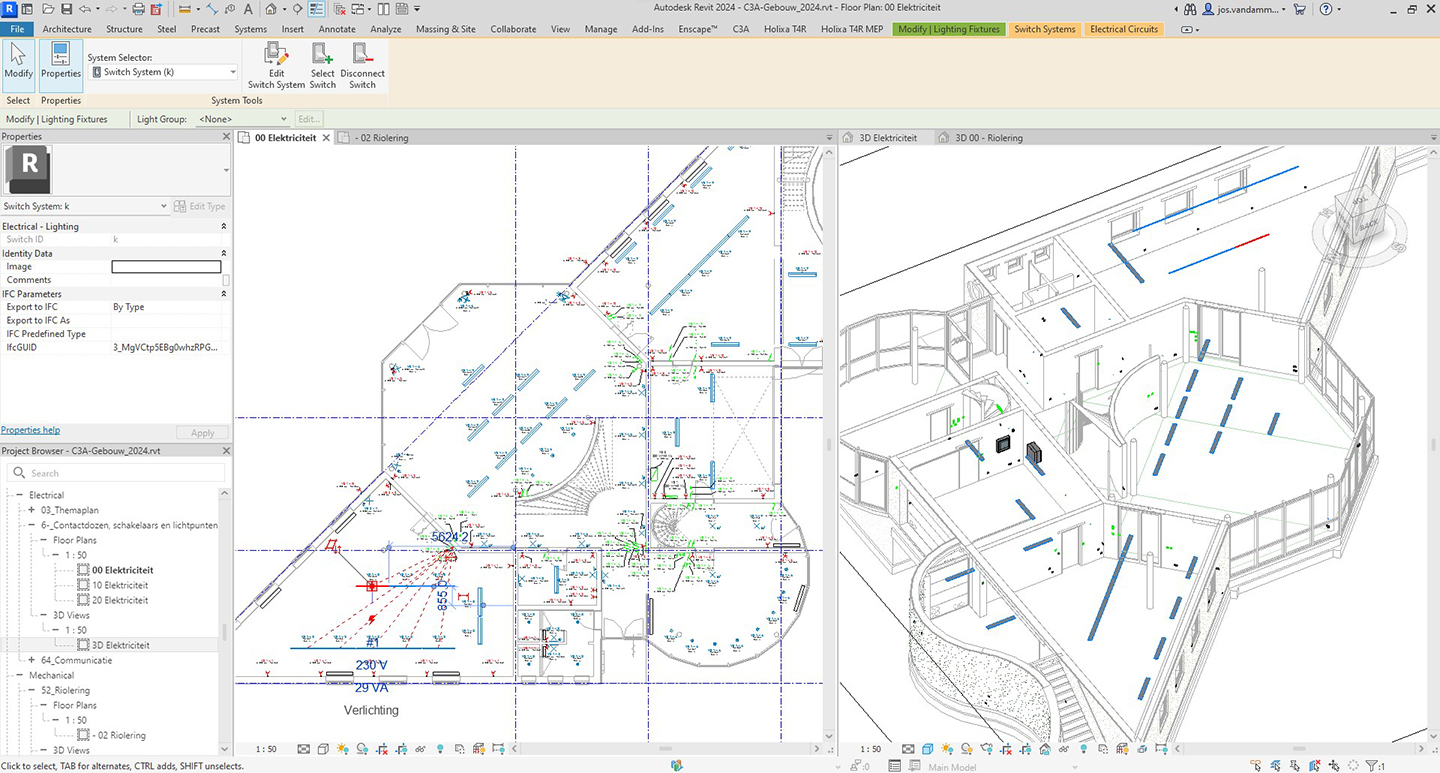Image resolution: width=1440 pixels, height=773 pixels.
Task: Switch to the Architecture ribbon tab
Action: click(x=67, y=29)
